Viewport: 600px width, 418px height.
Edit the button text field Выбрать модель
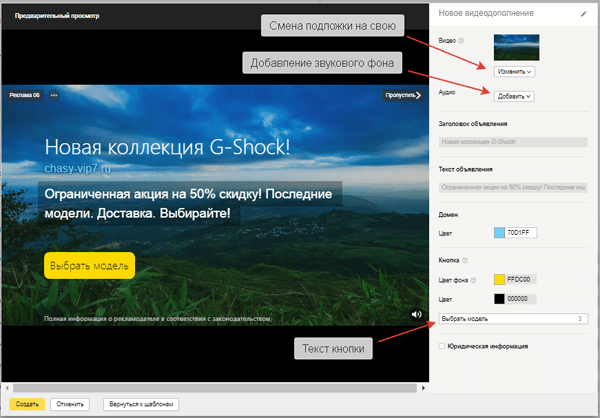click(x=513, y=319)
